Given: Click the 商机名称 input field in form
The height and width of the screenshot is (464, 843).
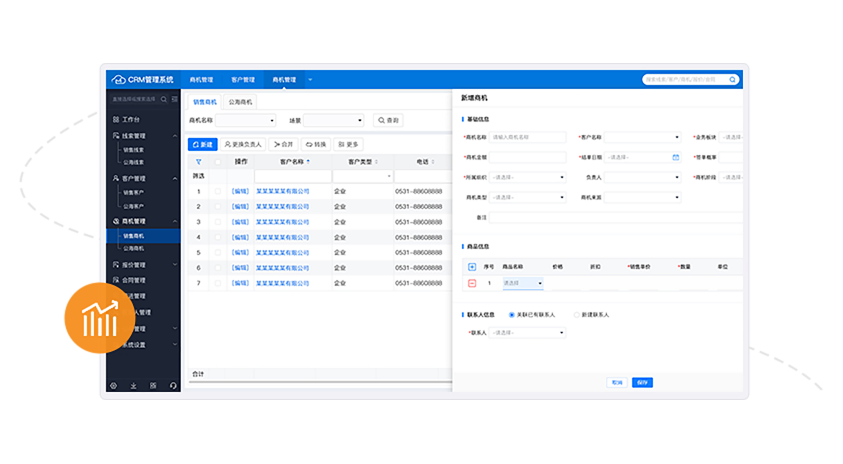Looking at the screenshot, I should [x=528, y=137].
